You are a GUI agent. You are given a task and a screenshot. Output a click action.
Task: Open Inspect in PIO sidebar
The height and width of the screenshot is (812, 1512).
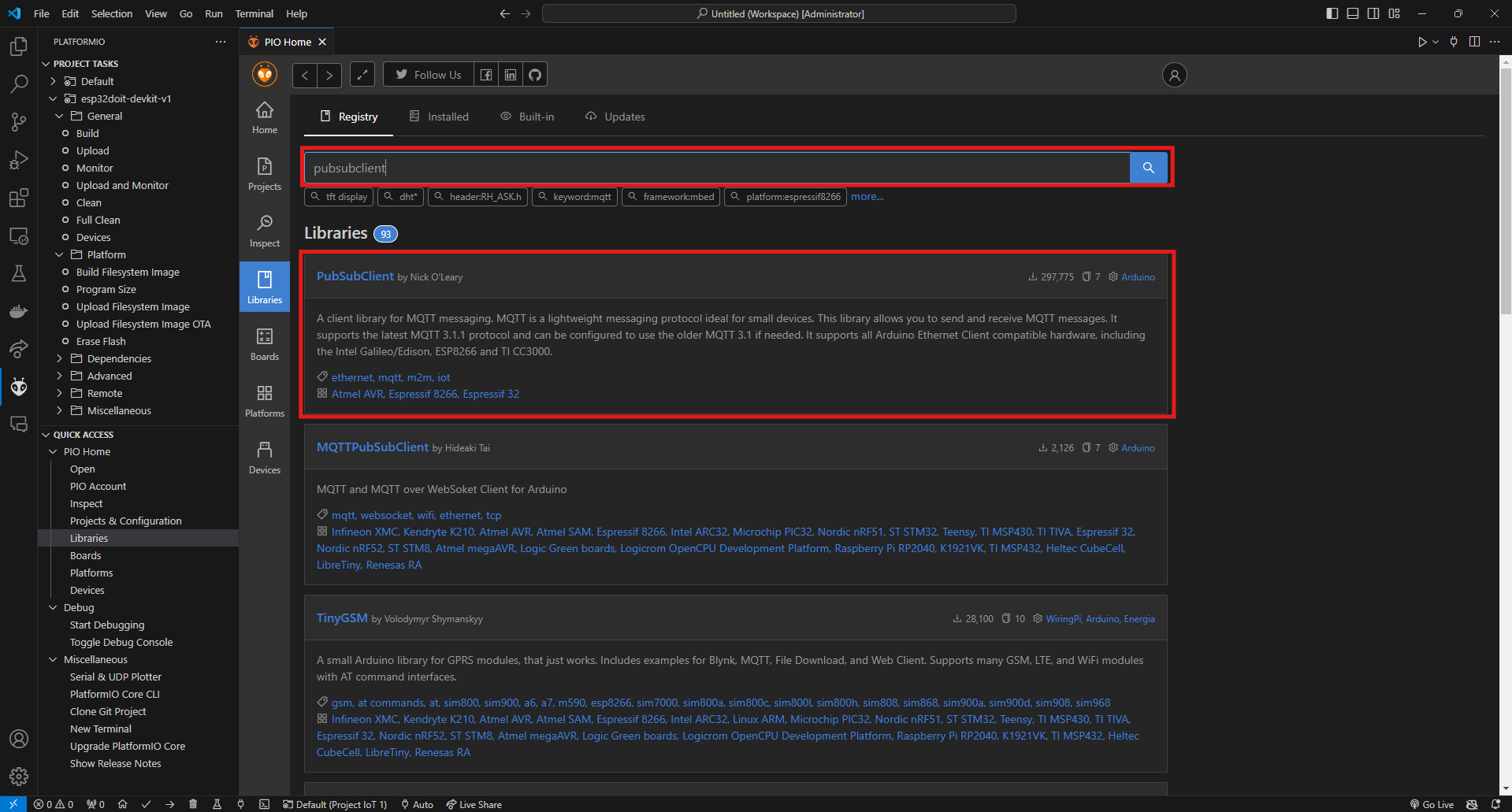pyautogui.click(x=265, y=232)
